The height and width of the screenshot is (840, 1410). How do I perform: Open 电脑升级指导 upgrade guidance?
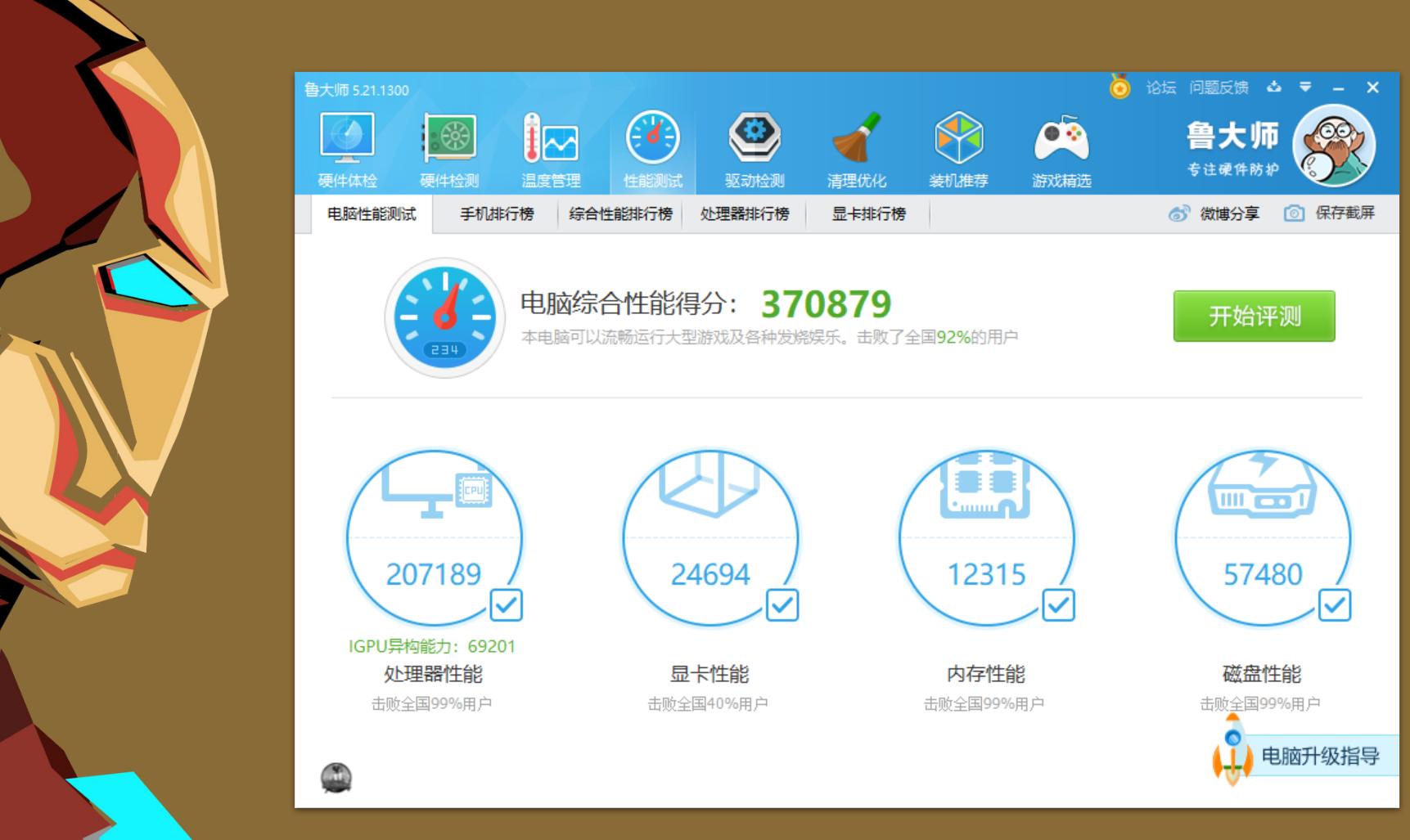pyautogui.click(x=1322, y=757)
